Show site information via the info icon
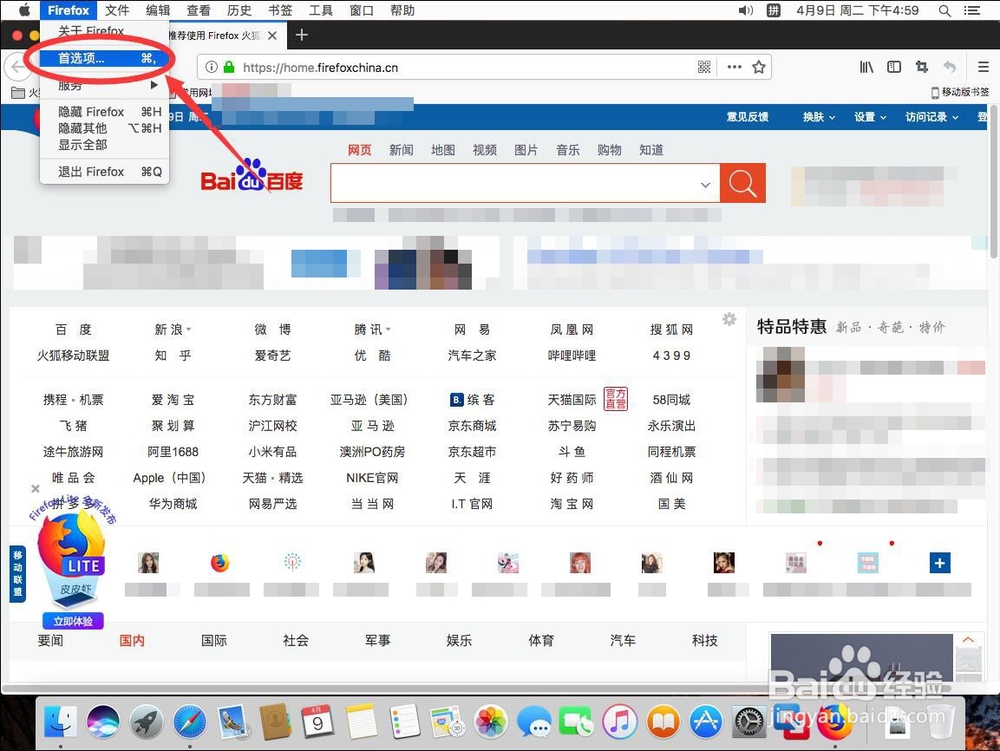This screenshot has height=751, width=1000. (212, 67)
